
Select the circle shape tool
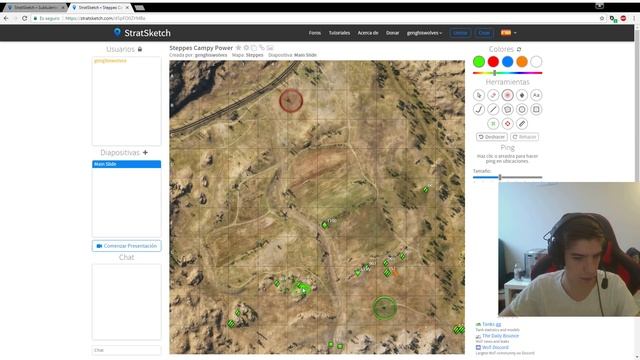522,109
